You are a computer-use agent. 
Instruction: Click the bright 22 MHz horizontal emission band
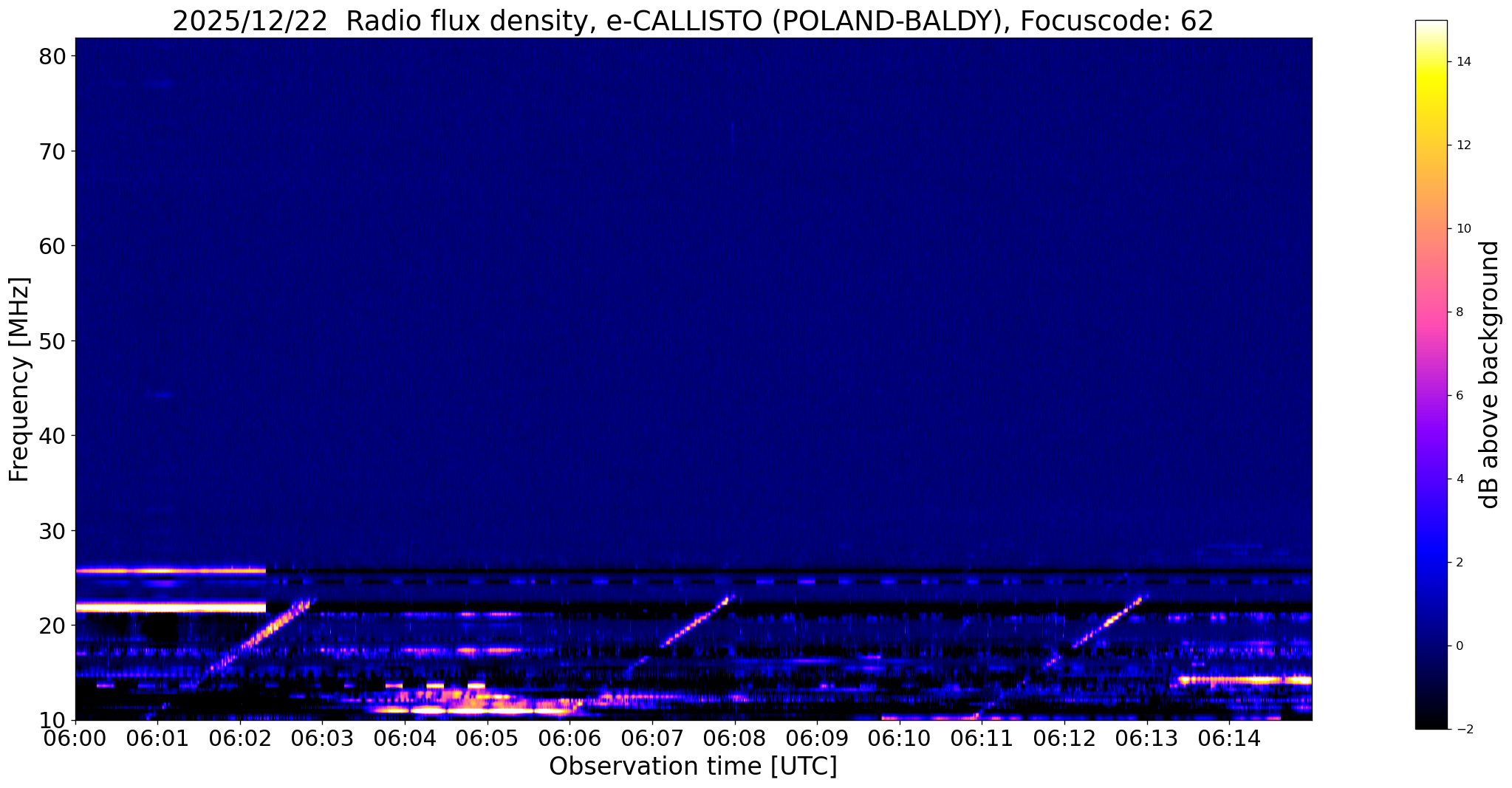click(x=171, y=607)
